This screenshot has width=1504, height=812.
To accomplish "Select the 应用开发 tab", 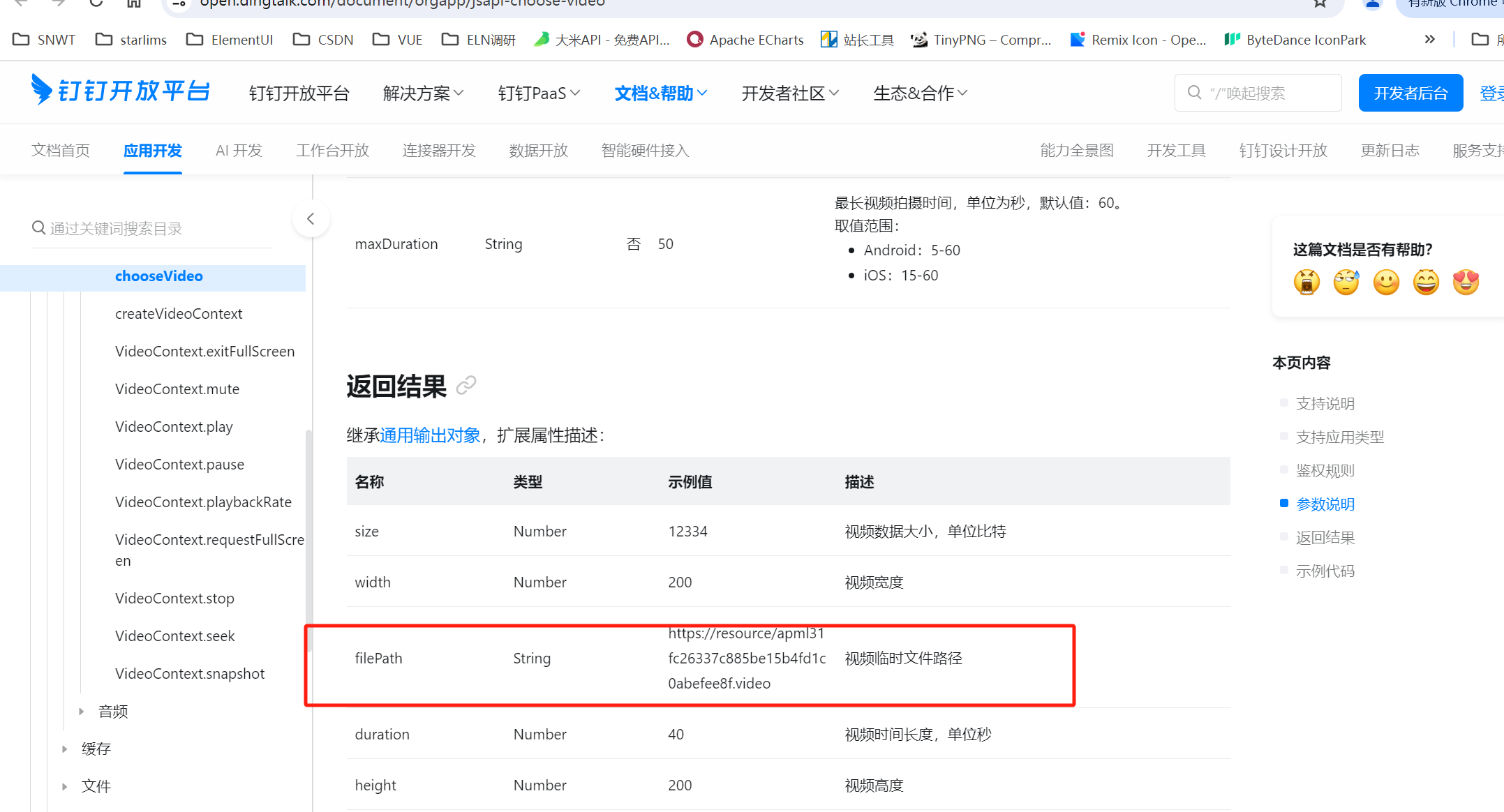I will click(153, 150).
